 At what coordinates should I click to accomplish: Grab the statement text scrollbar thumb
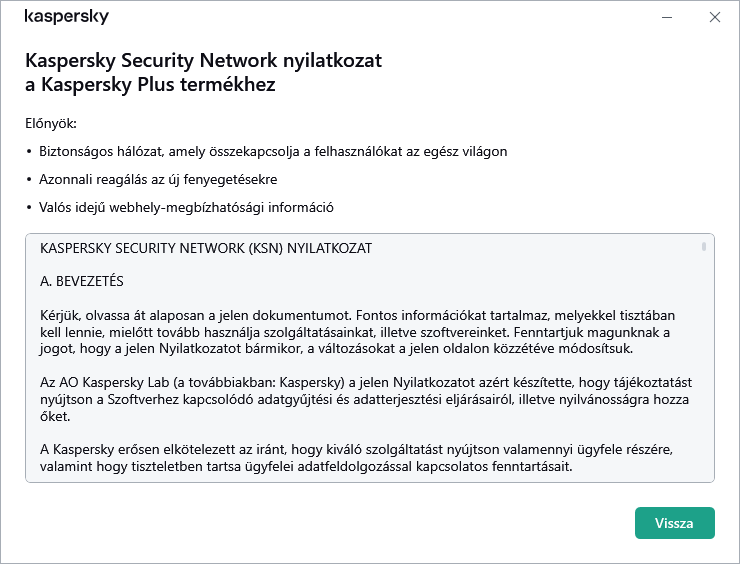[704, 246]
